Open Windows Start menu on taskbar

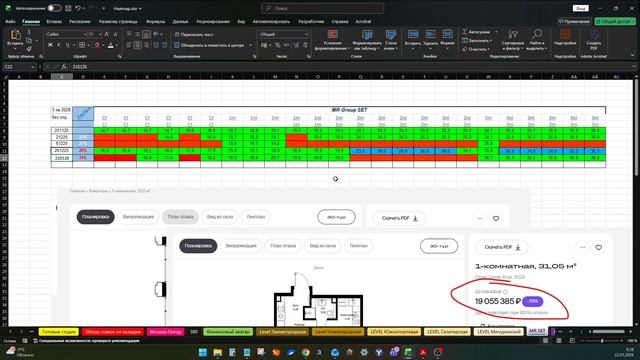(x=202, y=352)
